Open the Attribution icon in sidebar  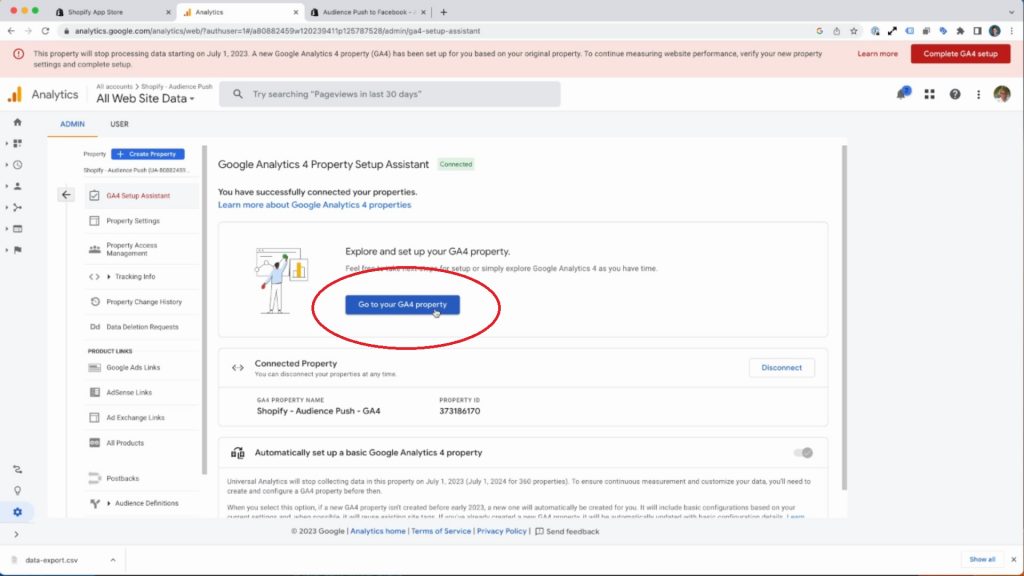pos(18,470)
